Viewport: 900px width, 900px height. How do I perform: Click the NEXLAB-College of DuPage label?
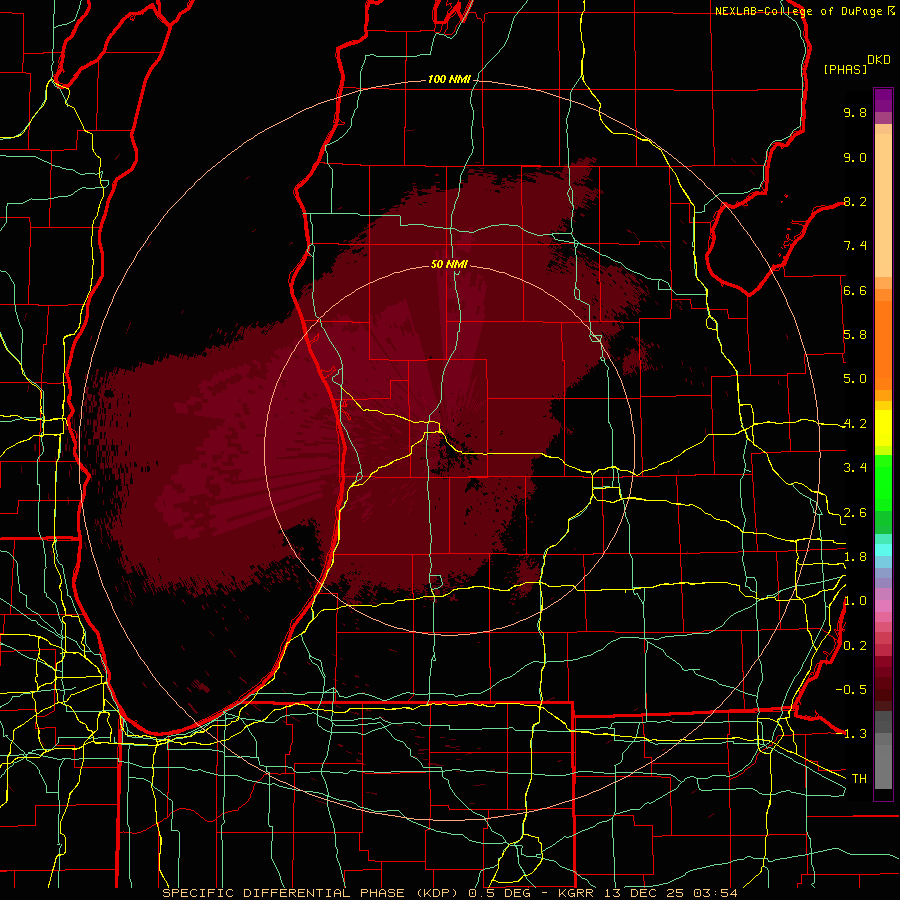(799, 11)
